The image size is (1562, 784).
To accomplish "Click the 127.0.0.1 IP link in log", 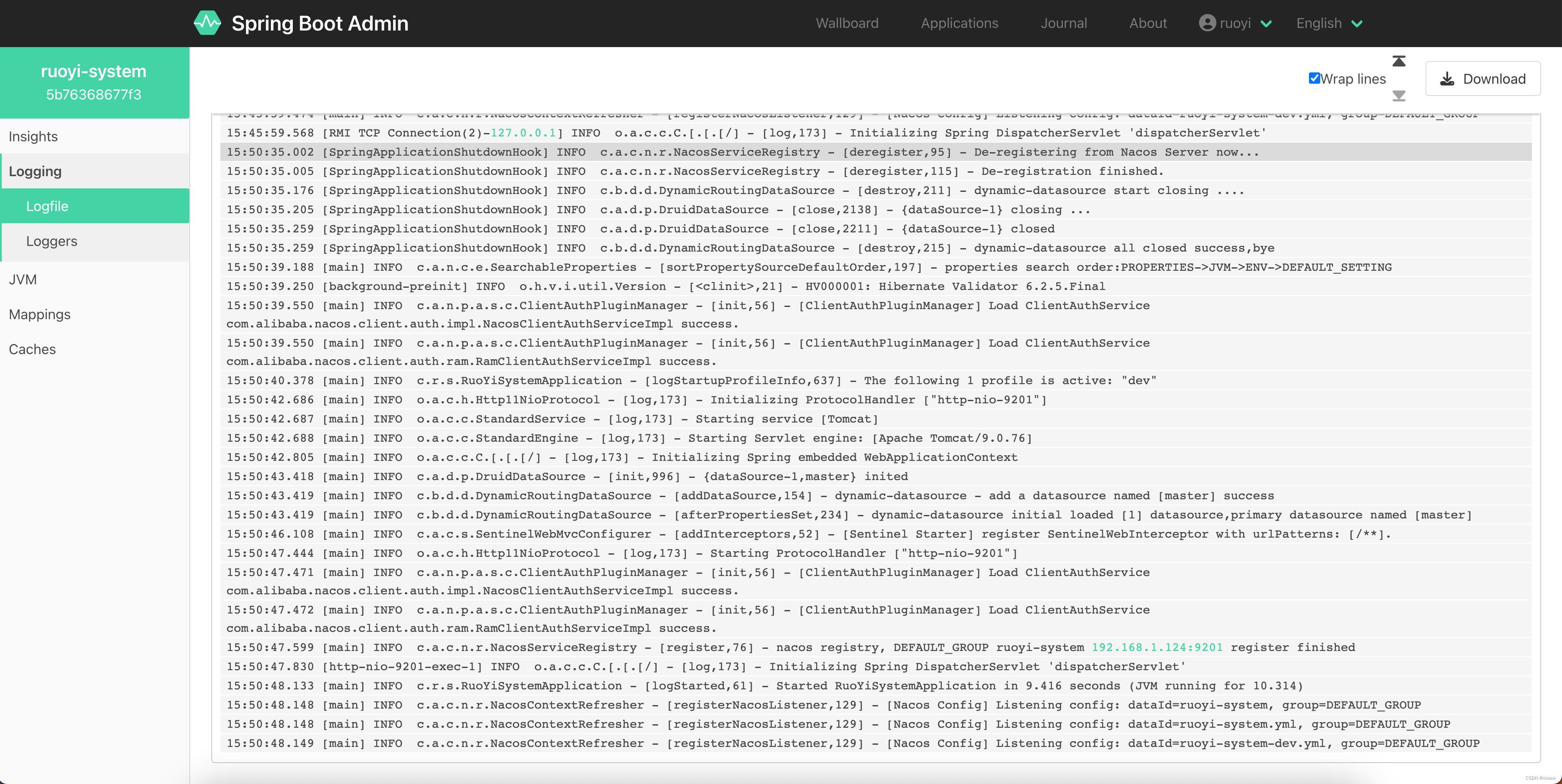I will point(523,133).
